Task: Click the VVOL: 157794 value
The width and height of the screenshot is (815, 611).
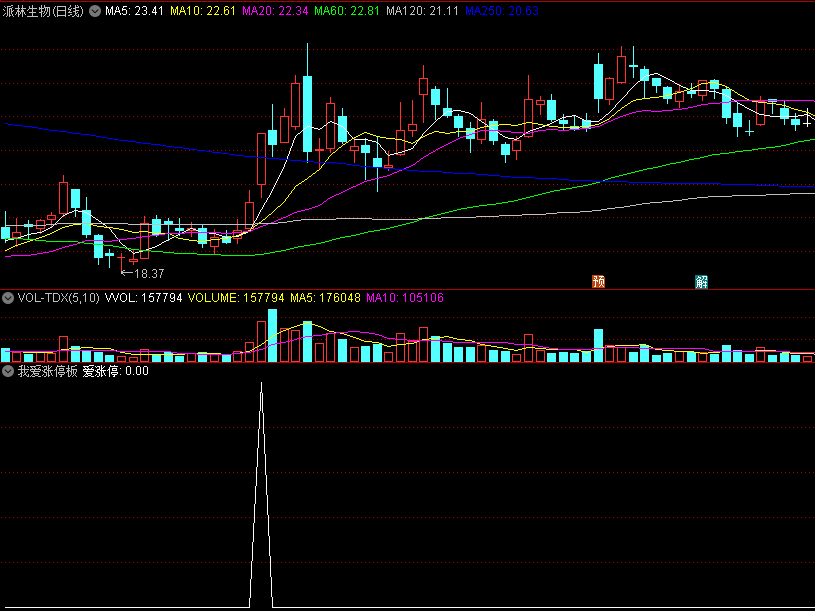Action: pyautogui.click(x=143, y=298)
